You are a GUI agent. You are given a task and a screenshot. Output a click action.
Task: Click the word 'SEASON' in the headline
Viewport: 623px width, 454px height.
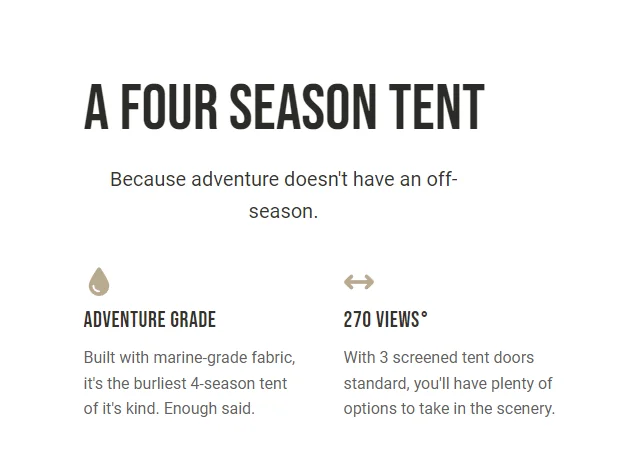[x=303, y=107]
